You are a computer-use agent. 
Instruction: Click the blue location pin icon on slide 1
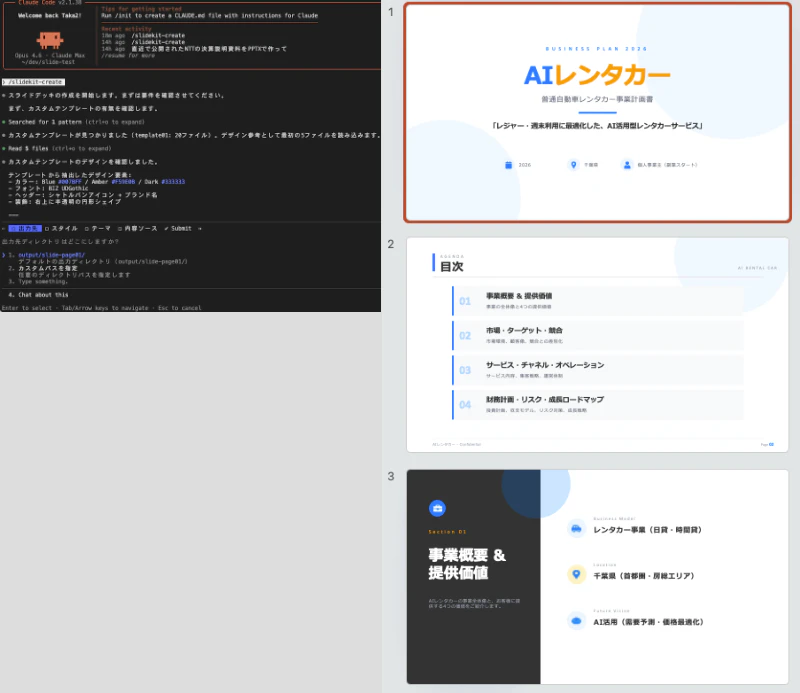(x=573, y=165)
